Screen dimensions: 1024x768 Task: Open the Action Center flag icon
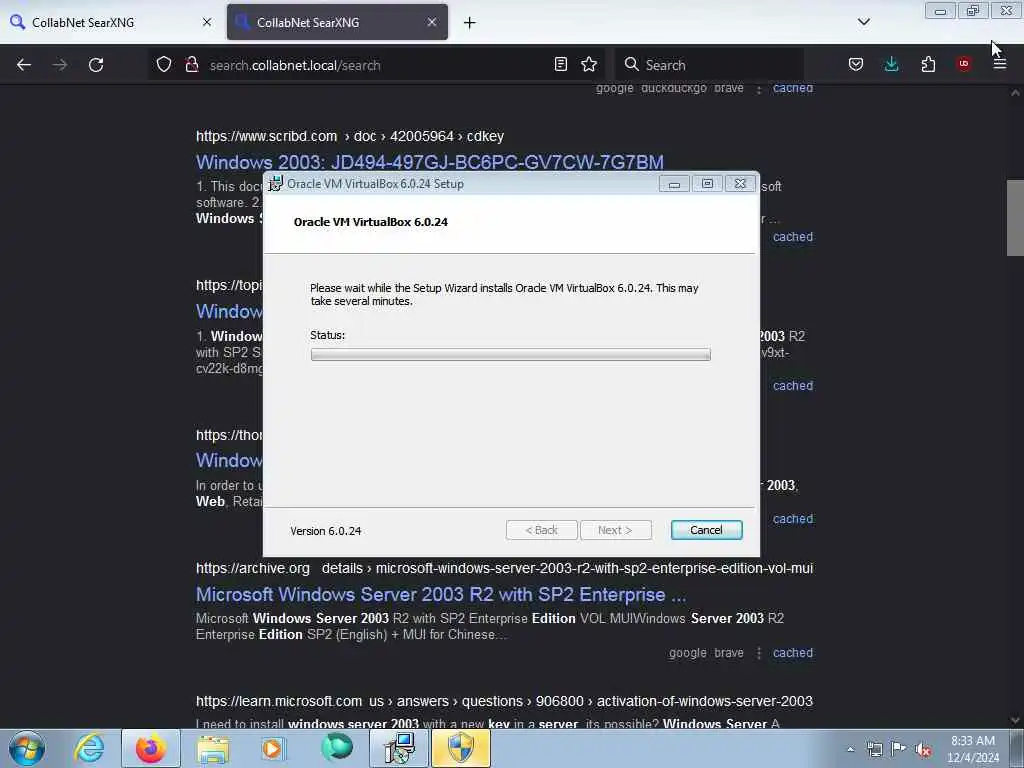[x=899, y=749]
